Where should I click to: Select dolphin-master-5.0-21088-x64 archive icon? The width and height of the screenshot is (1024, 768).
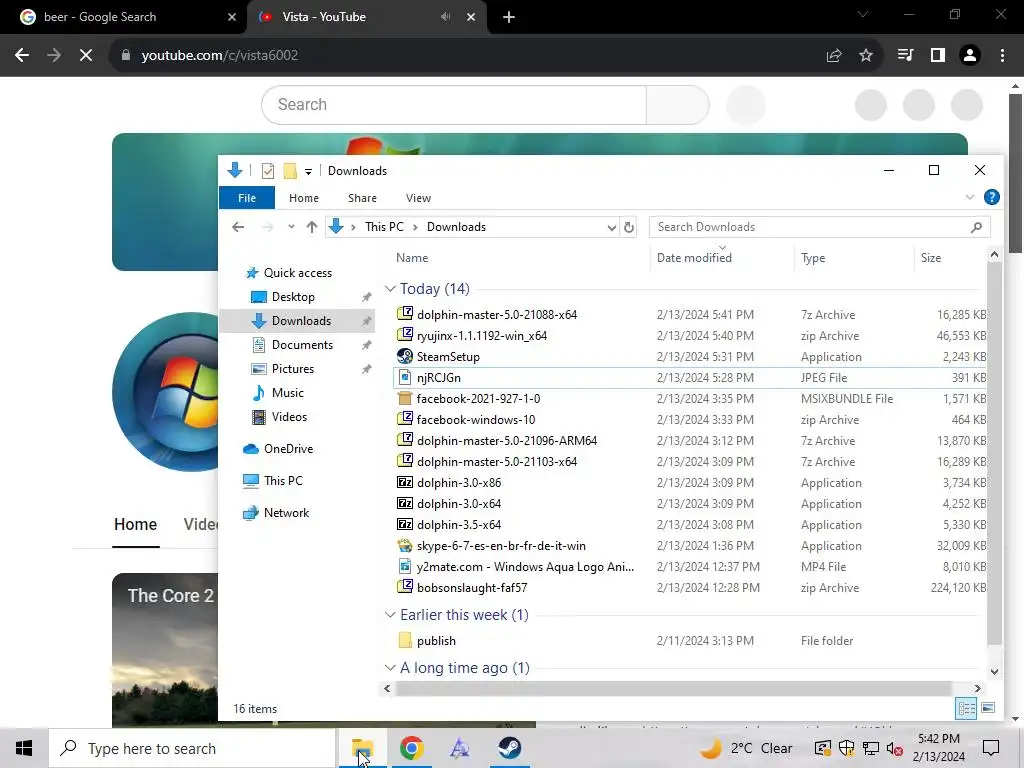pos(405,313)
